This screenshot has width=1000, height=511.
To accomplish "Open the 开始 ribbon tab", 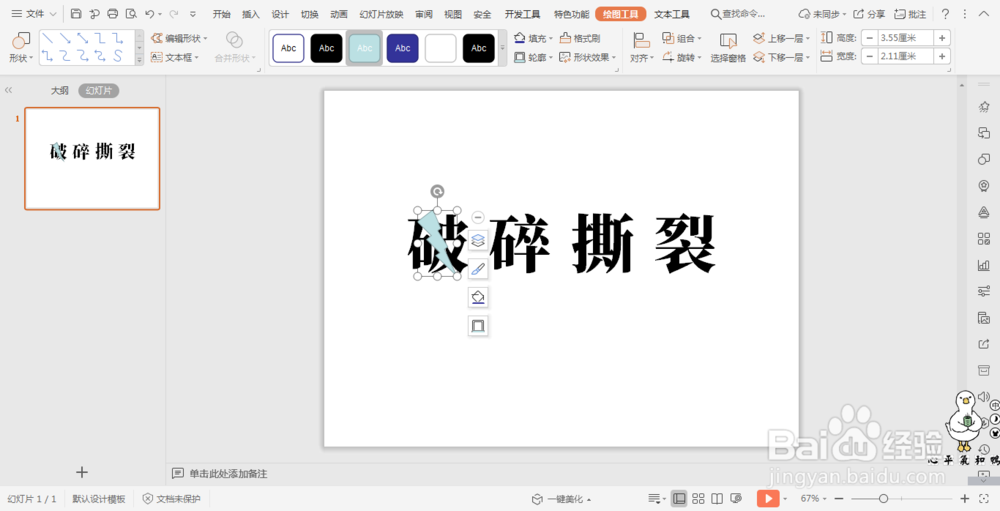I will pos(221,13).
